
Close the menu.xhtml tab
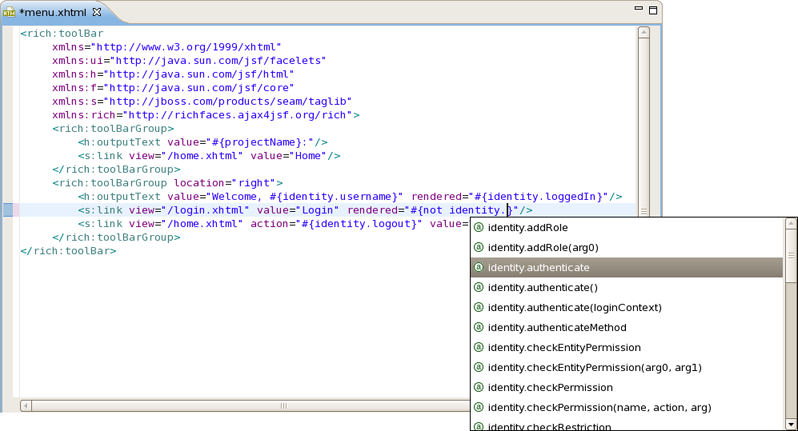97,12
